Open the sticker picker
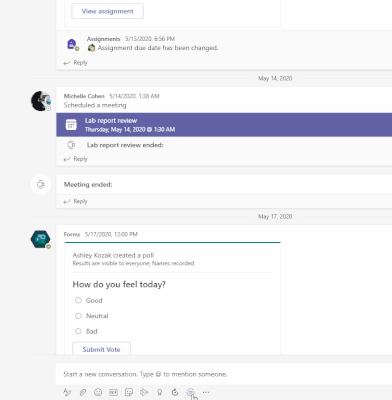The height and width of the screenshot is (400, 392). (x=129, y=392)
